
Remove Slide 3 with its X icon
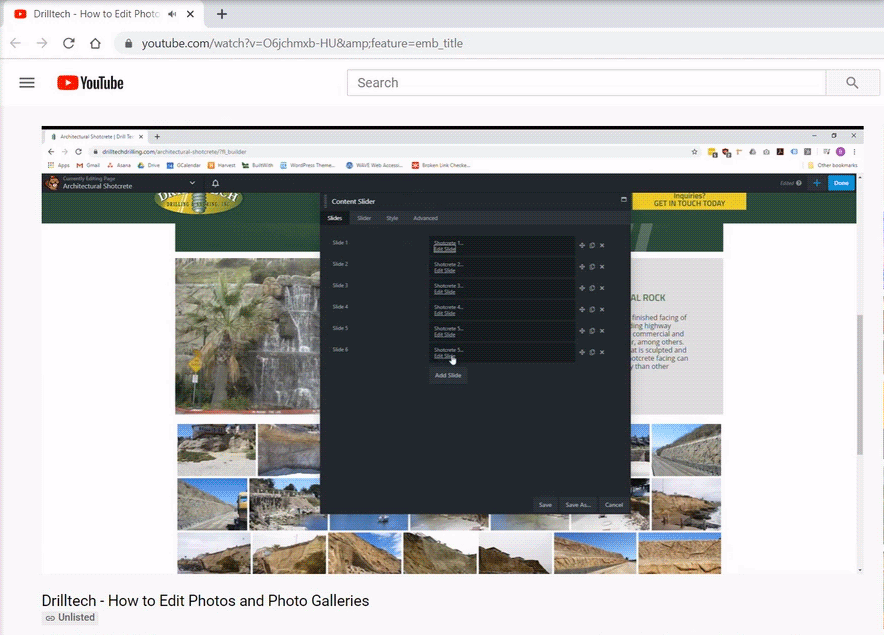click(x=602, y=287)
